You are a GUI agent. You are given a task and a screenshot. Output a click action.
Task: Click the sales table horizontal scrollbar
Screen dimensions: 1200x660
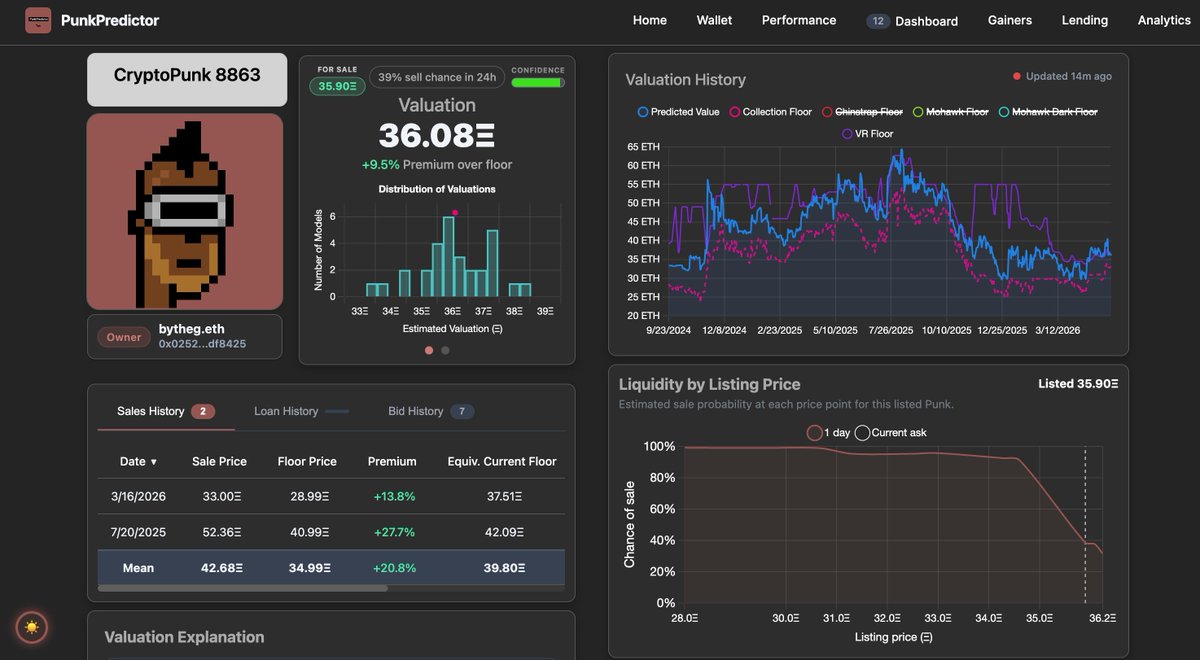243,588
